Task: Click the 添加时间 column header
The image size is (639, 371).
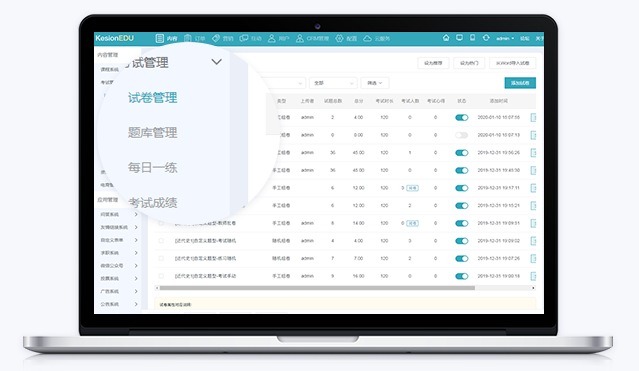Action: pyautogui.click(x=498, y=101)
